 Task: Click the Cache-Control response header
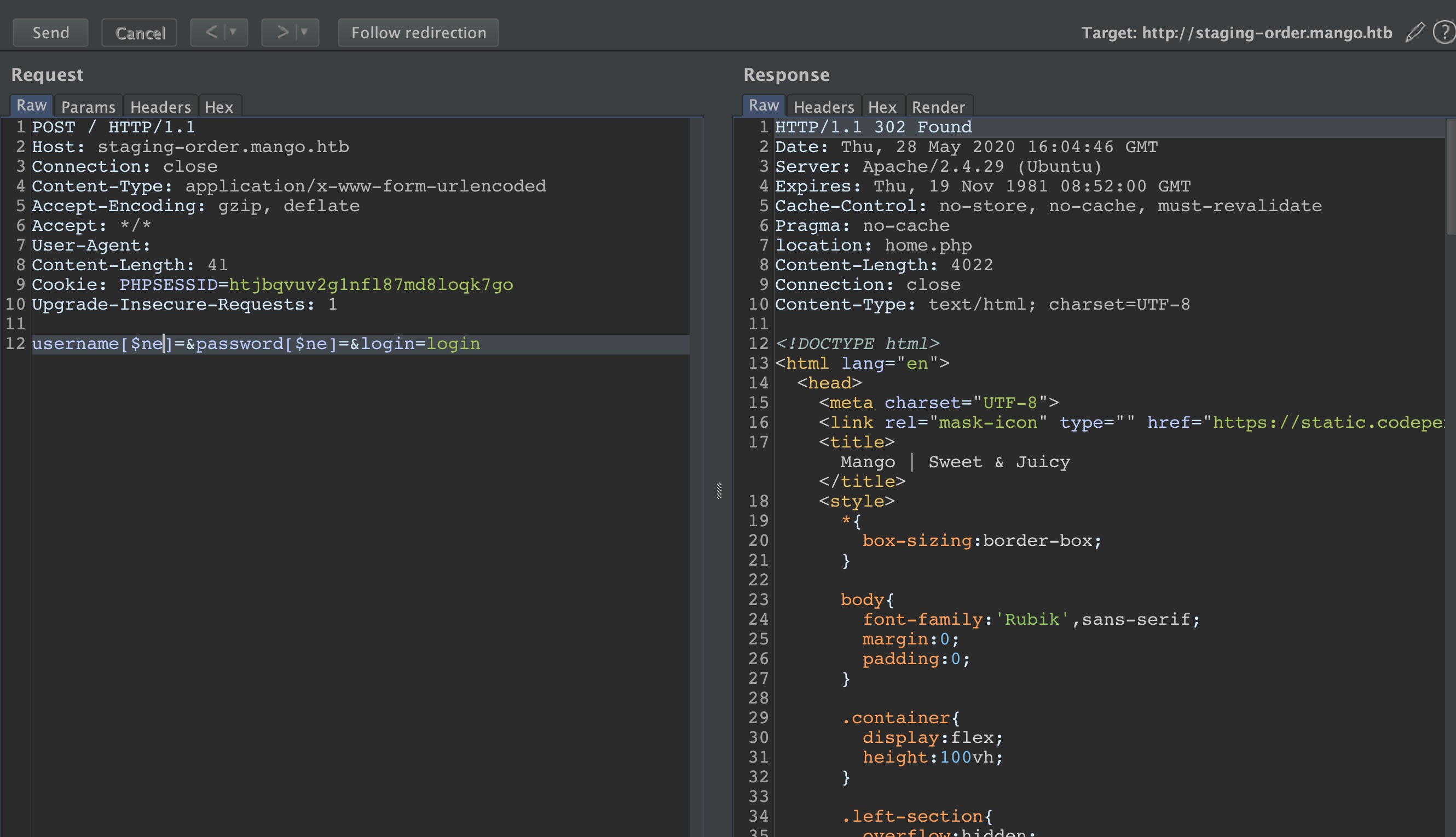(x=1048, y=206)
